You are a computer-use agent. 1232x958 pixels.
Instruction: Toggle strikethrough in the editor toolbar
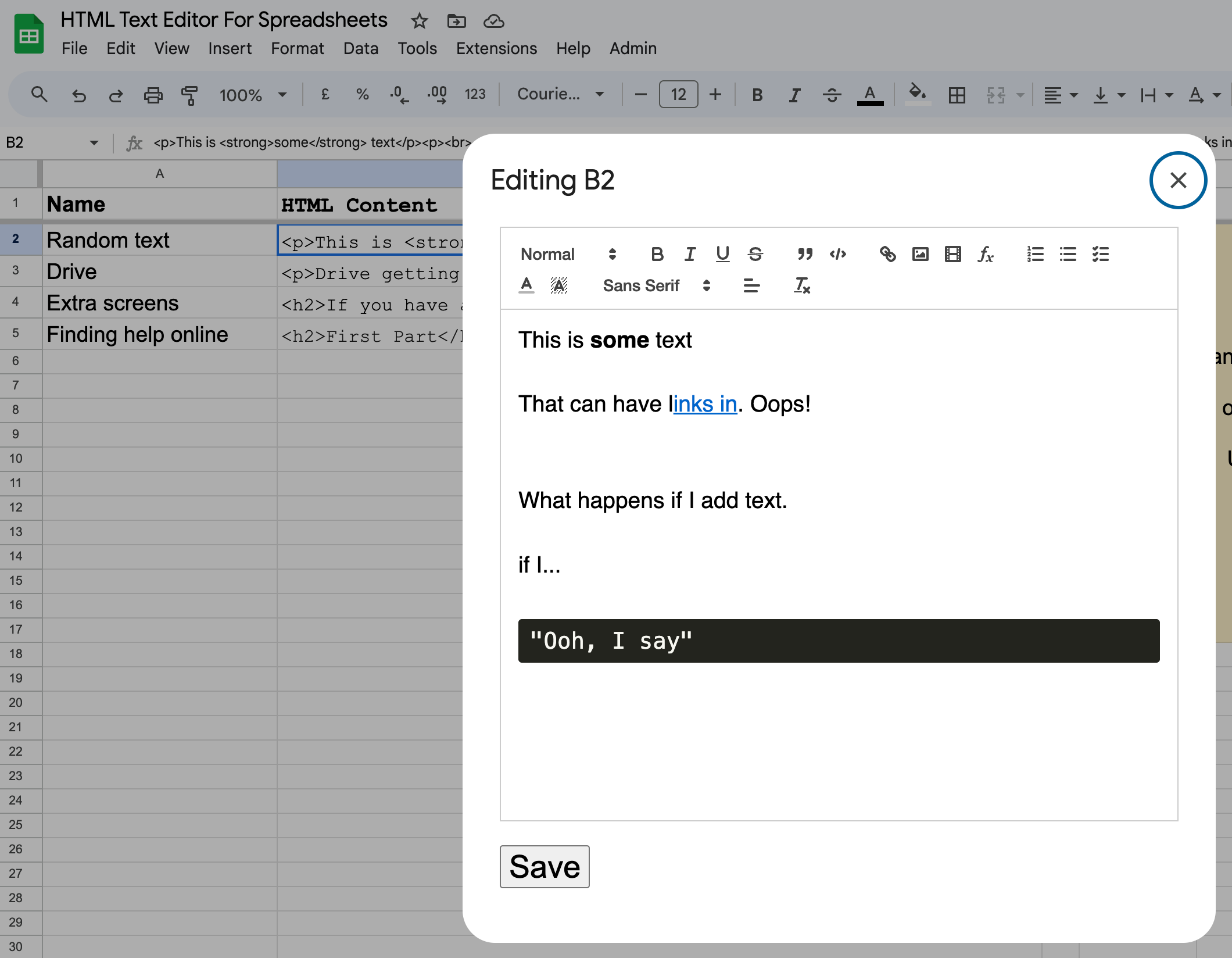pyautogui.click(x=755, y=254)
